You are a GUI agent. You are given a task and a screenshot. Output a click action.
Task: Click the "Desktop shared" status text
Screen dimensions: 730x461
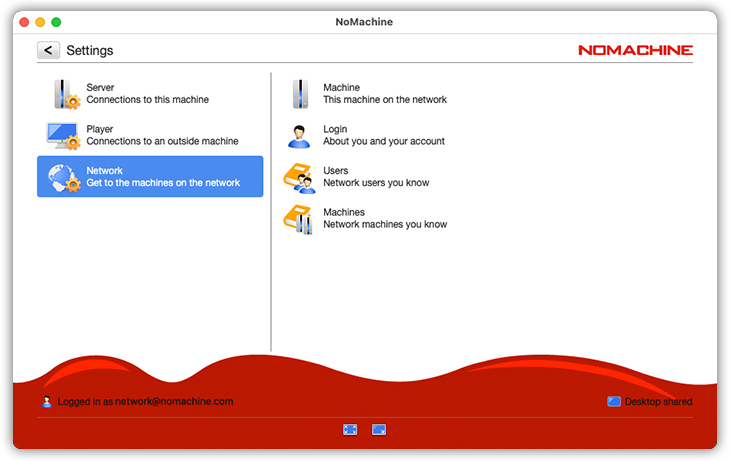pos(658,402)
